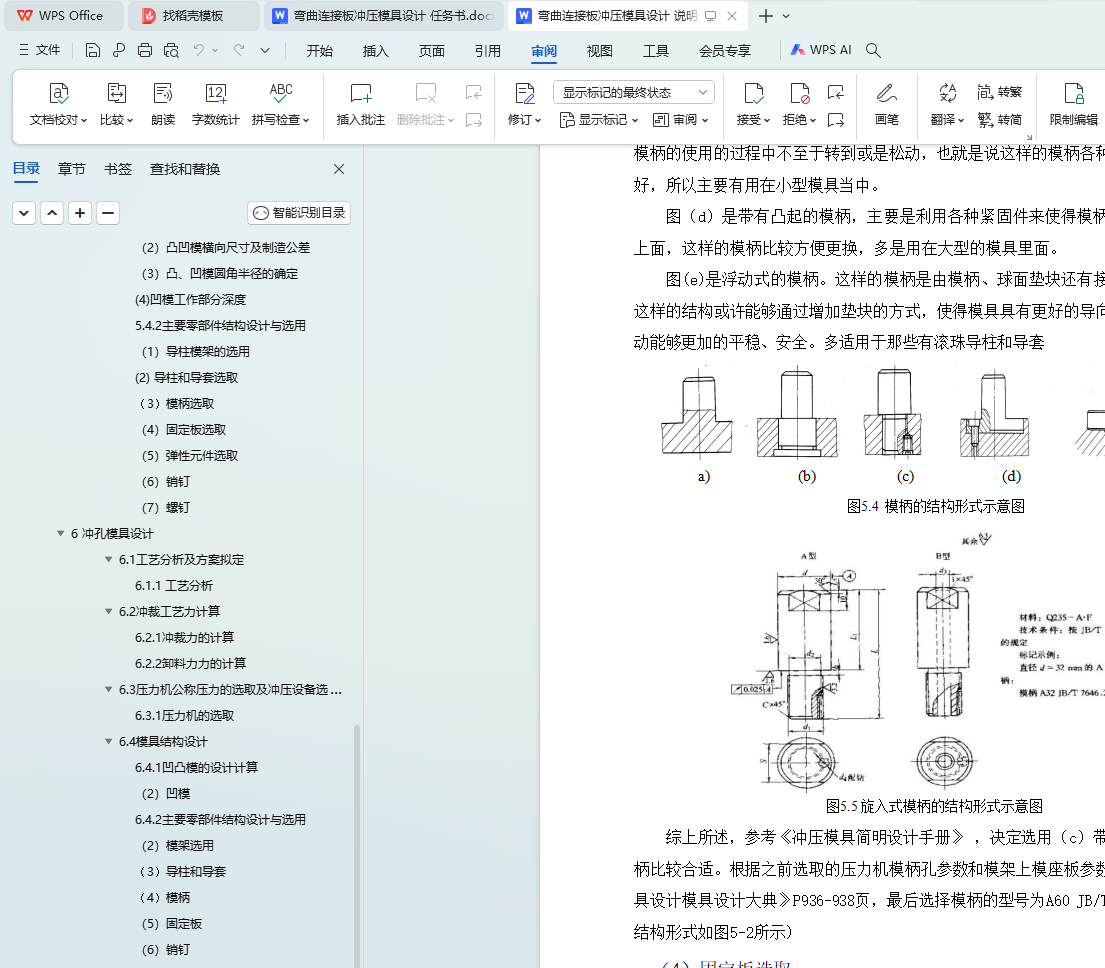Open WPS Office home tab

pos(62,15)
